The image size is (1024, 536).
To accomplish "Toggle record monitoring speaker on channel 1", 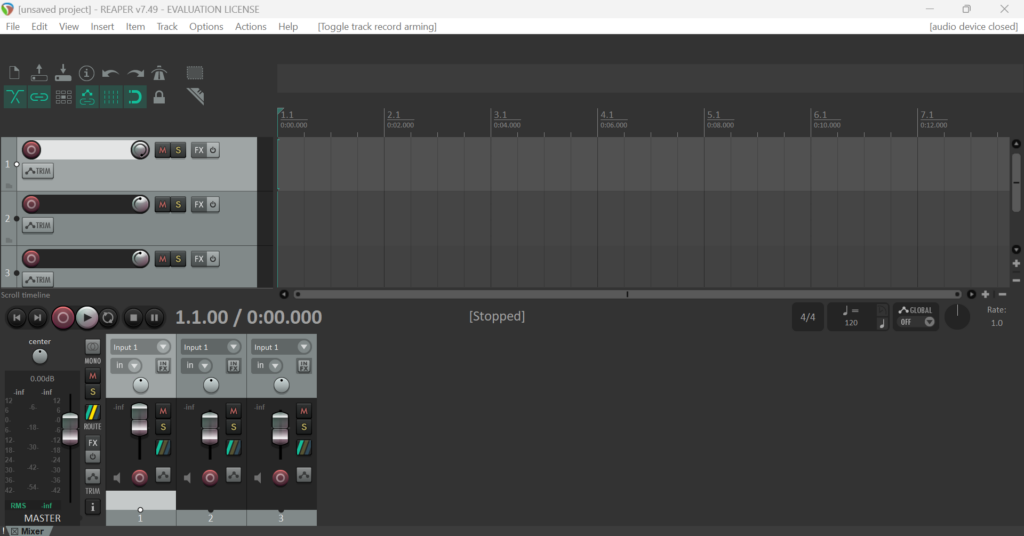I will coord(117,478).
